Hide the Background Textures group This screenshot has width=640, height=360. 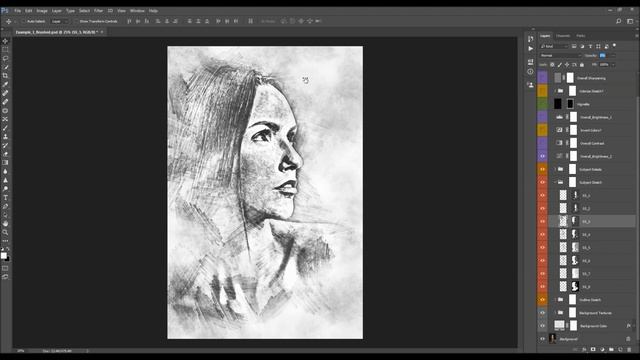pos(542,313)
